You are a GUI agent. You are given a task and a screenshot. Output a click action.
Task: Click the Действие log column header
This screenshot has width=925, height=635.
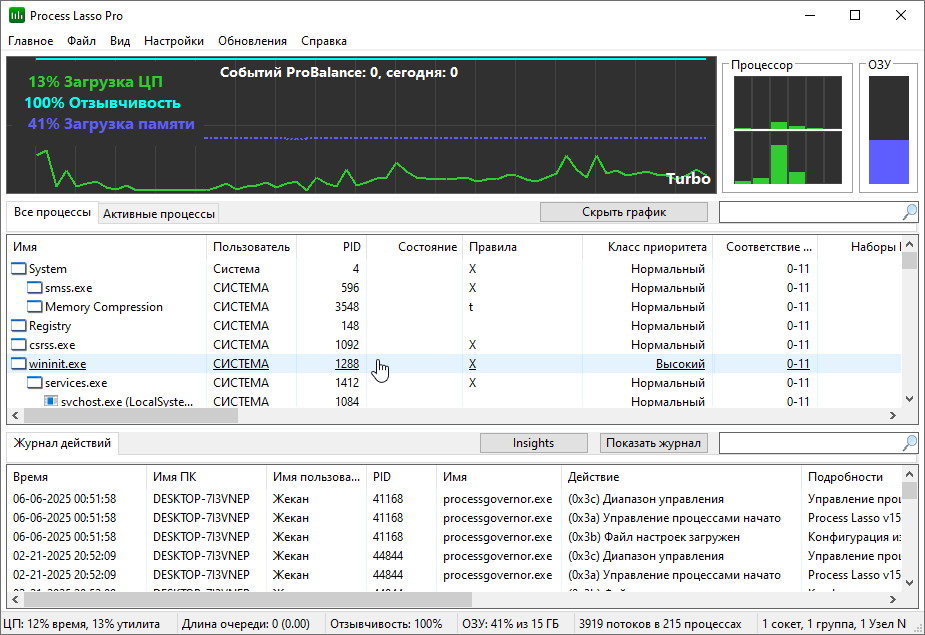[x=681, y=477]
